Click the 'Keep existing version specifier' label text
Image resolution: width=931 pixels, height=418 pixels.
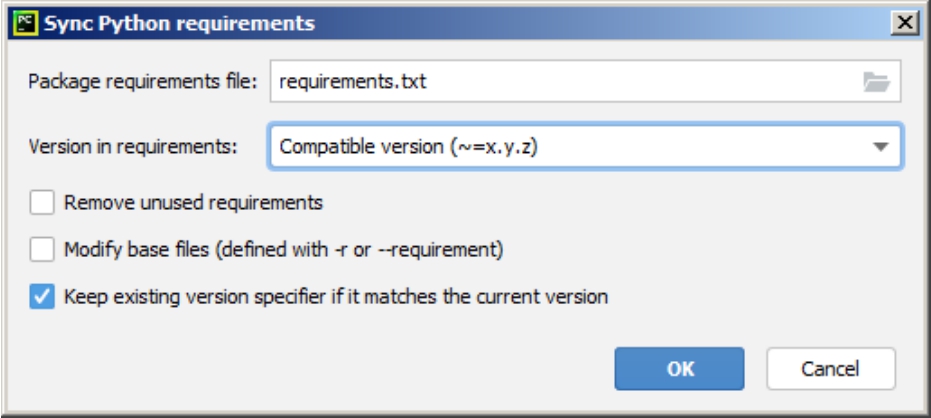[x=336, y=296]
